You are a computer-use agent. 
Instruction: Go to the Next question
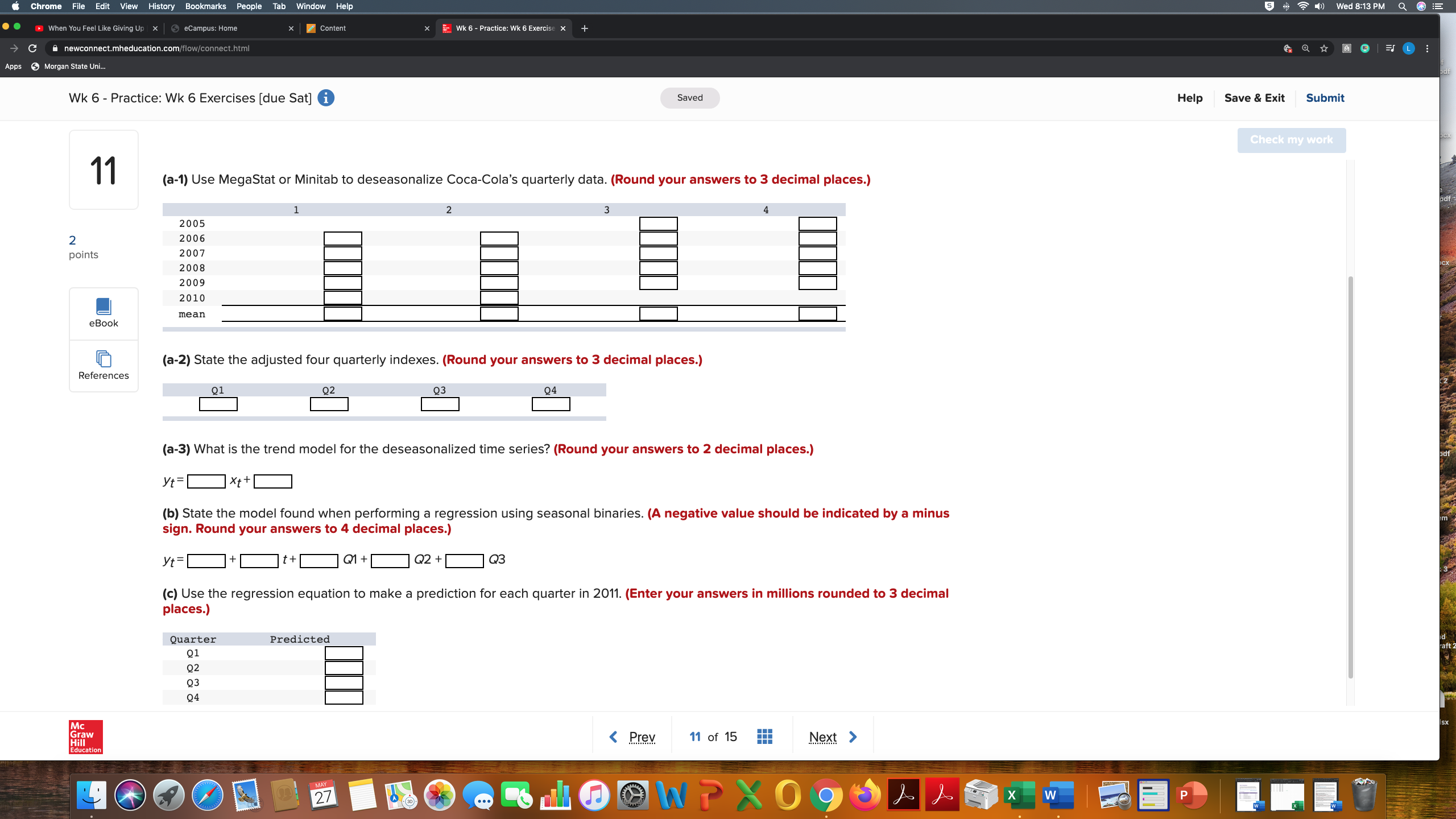[x=822, y=736]
